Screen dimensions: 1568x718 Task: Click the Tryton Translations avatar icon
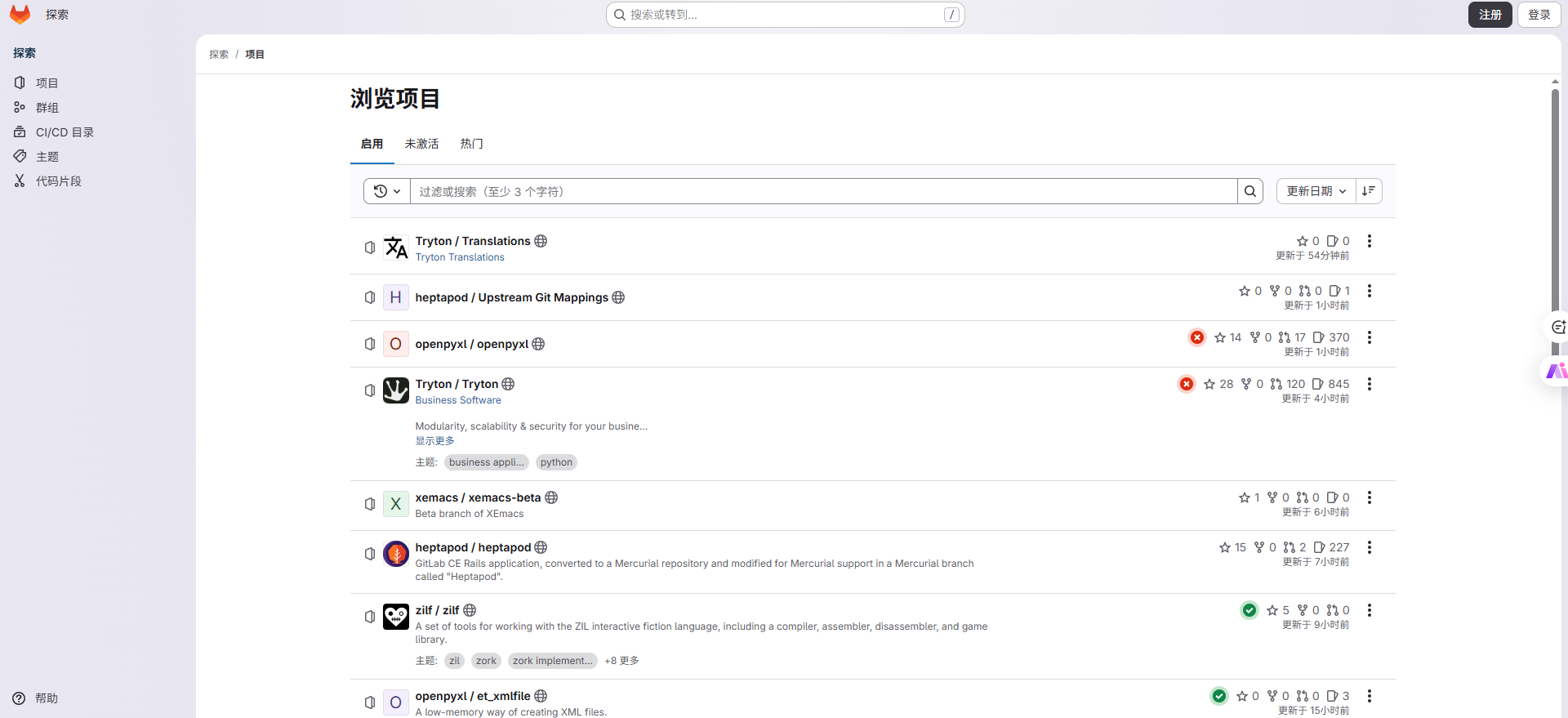click(396, 248)
